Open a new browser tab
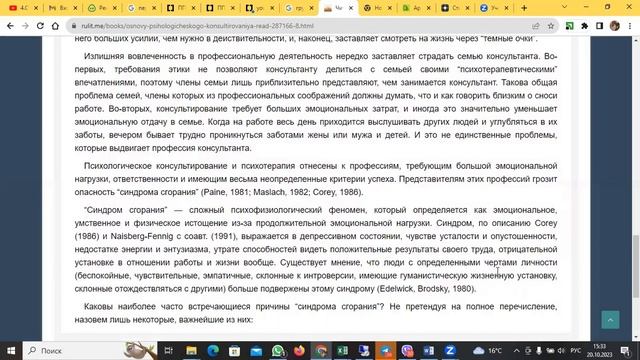 click(524, 8)
